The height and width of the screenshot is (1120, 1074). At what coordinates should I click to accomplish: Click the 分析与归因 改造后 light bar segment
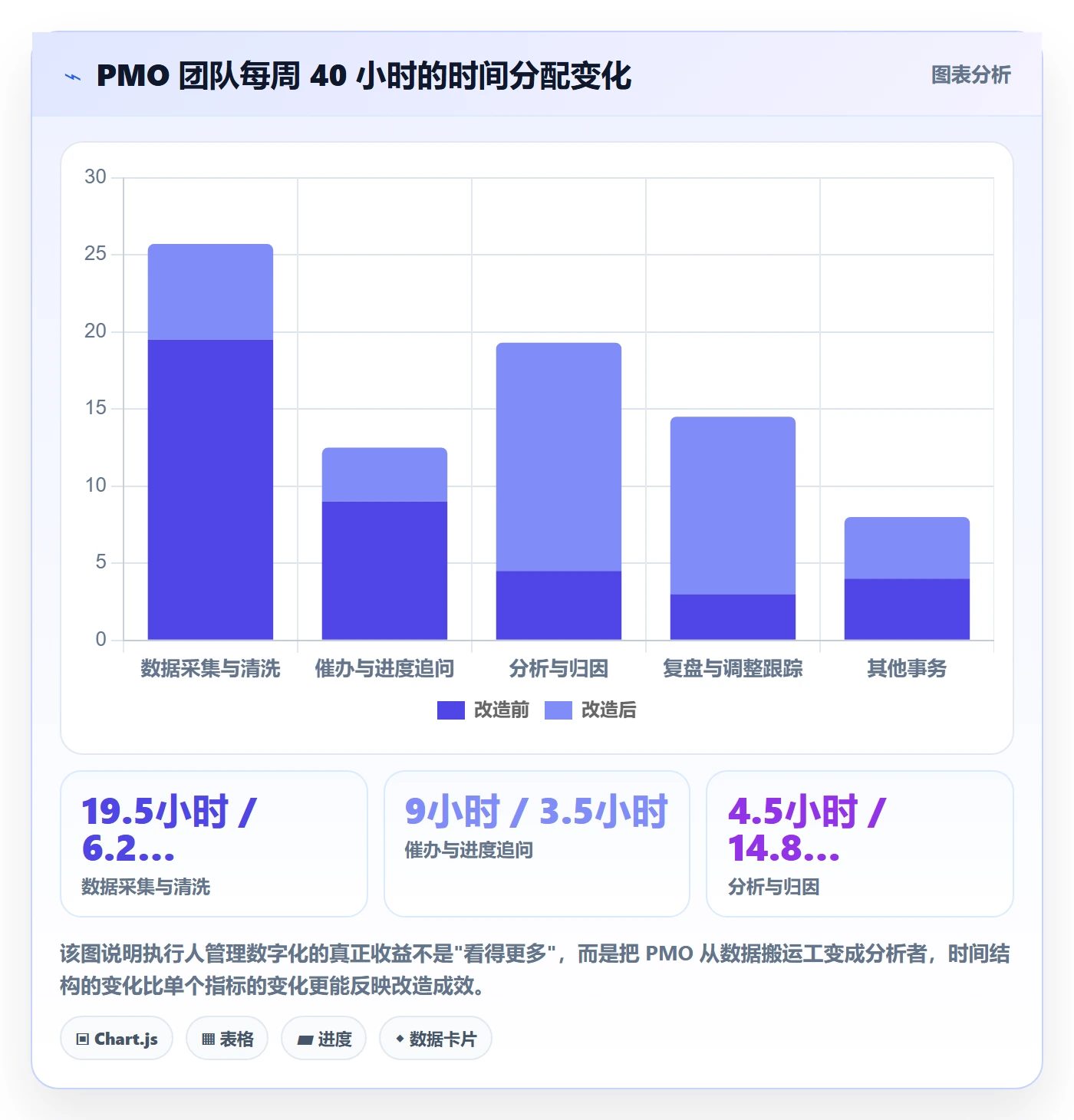pos(558,457)
